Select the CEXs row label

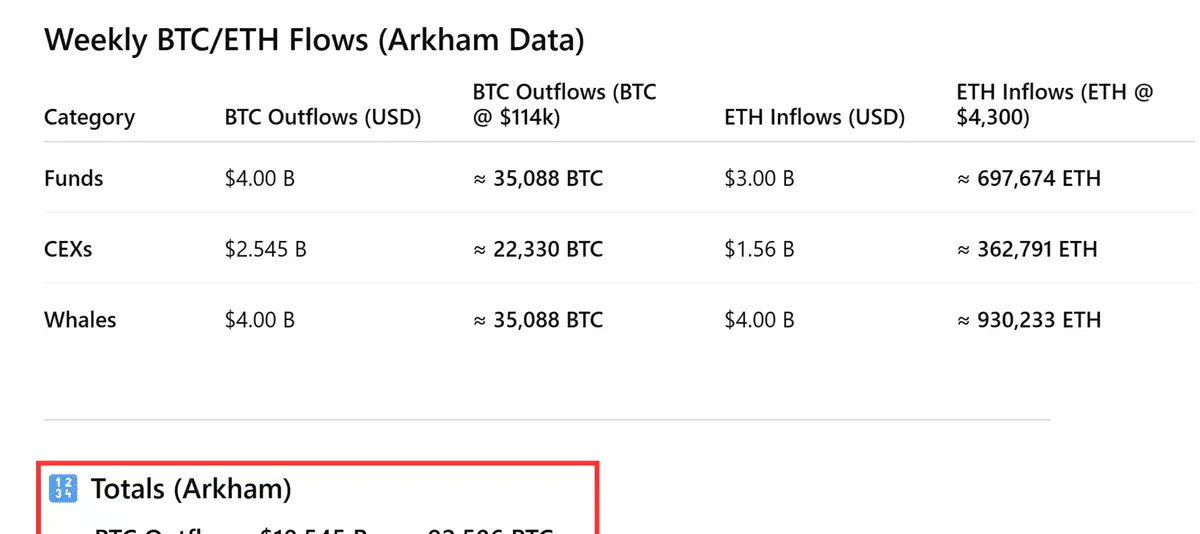point(68,249)
